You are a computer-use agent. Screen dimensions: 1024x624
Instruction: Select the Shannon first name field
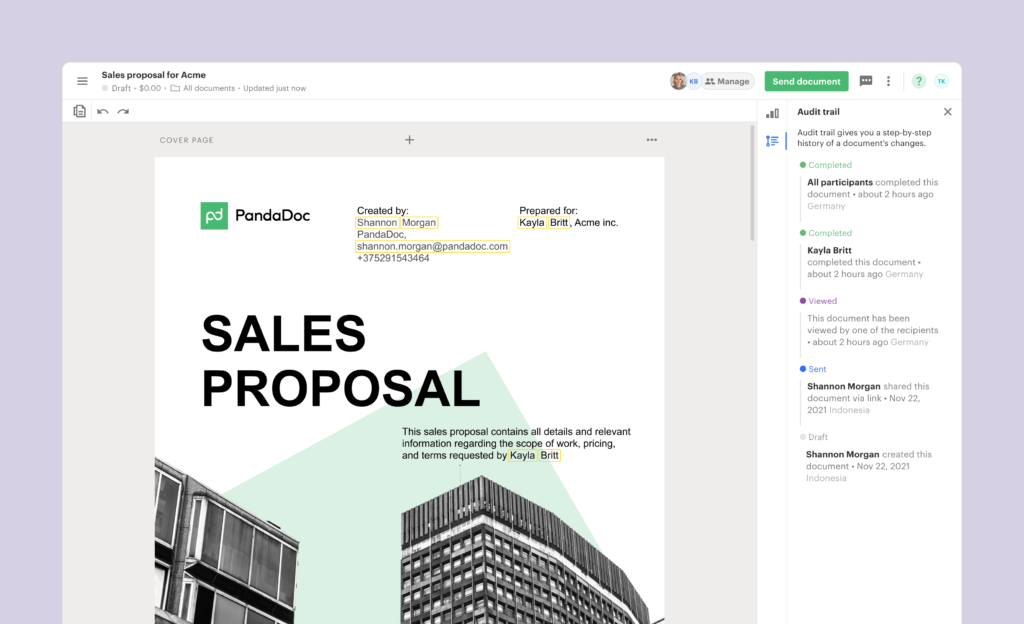click(x=376, y=223)
